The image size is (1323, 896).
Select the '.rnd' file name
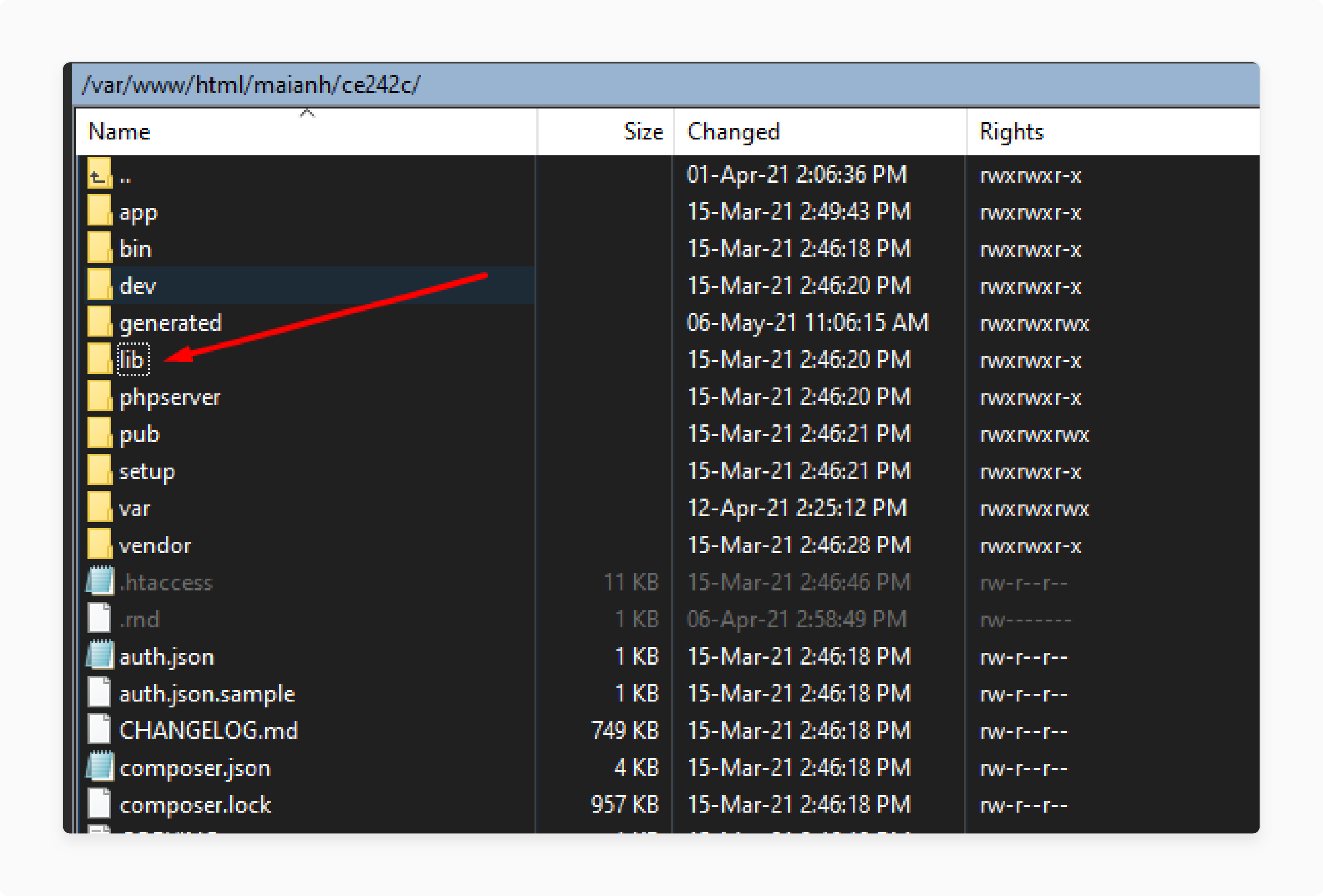[140, 619]
